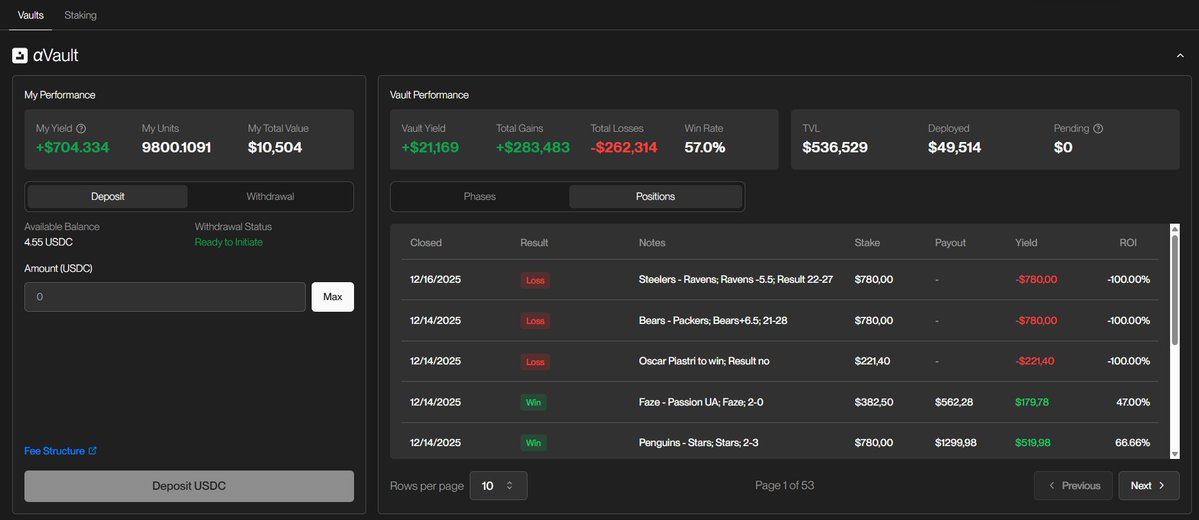
Task: Click the 9800.1091 My Units value
Action: [177, 148]
